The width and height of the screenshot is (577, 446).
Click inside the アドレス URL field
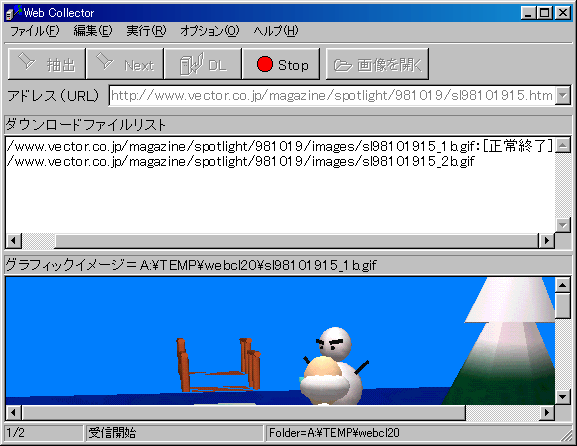pos(332,96)
